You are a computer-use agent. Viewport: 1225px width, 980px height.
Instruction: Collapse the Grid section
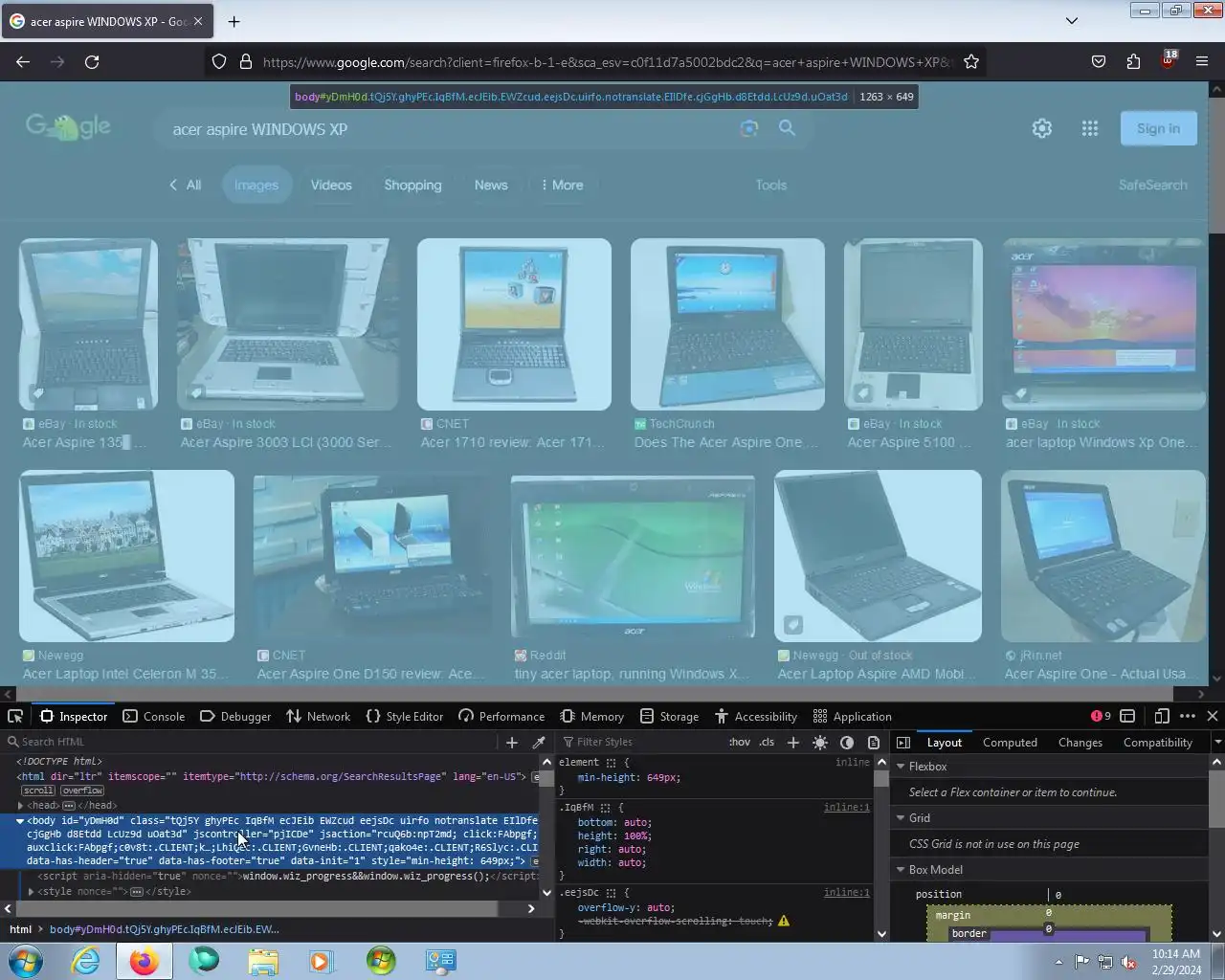click(x=900, y=818)
